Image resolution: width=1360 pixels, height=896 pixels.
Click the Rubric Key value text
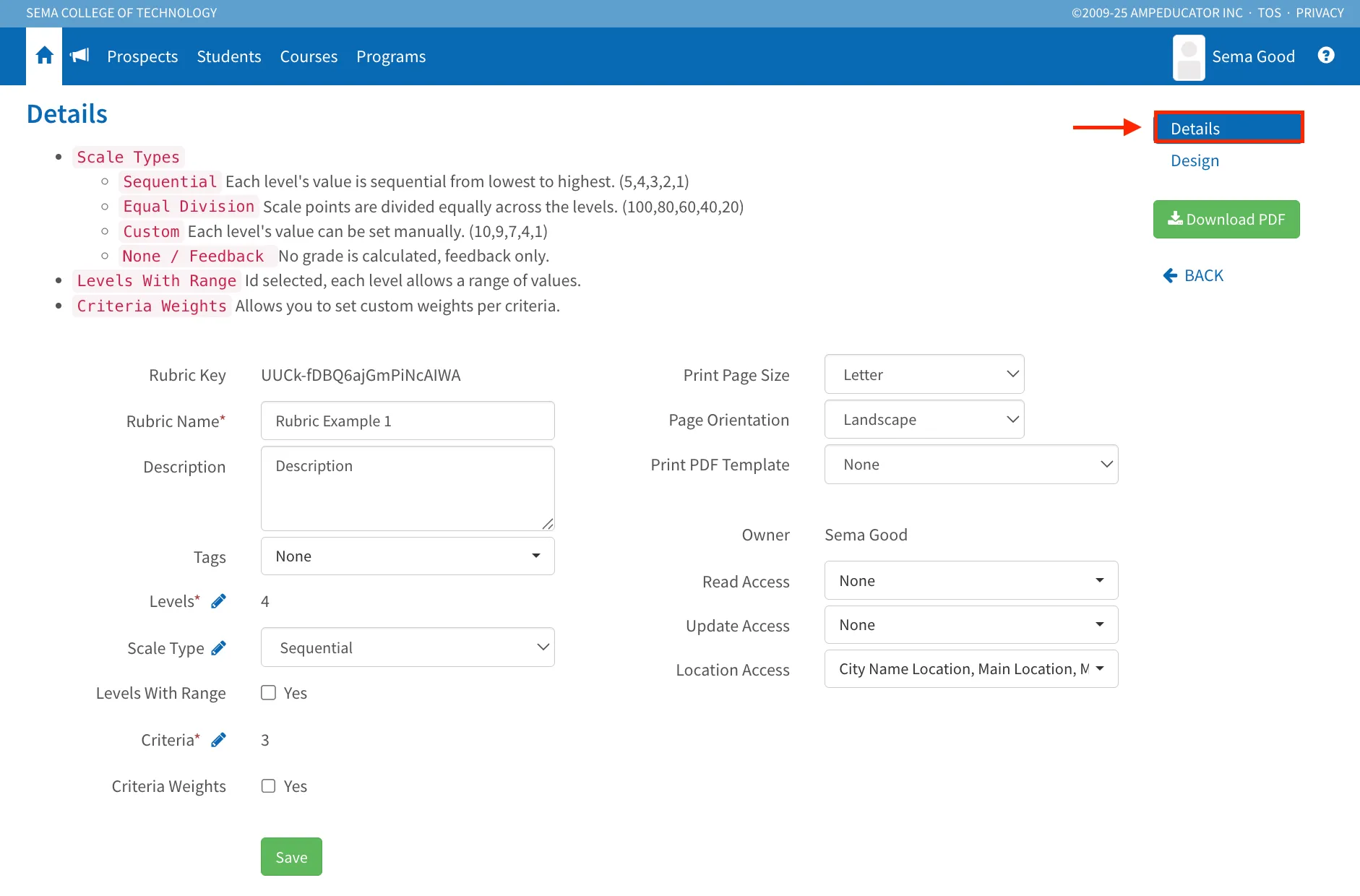(x=361, y=375)
